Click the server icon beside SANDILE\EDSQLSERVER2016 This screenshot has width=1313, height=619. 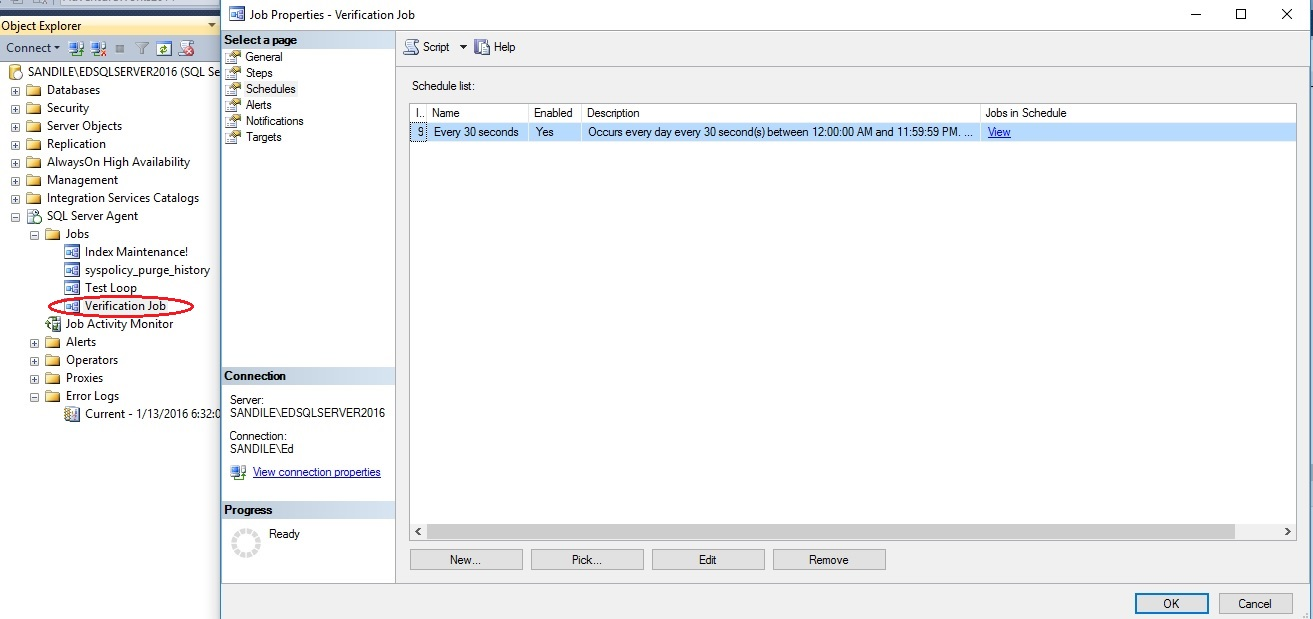point(16,72)
